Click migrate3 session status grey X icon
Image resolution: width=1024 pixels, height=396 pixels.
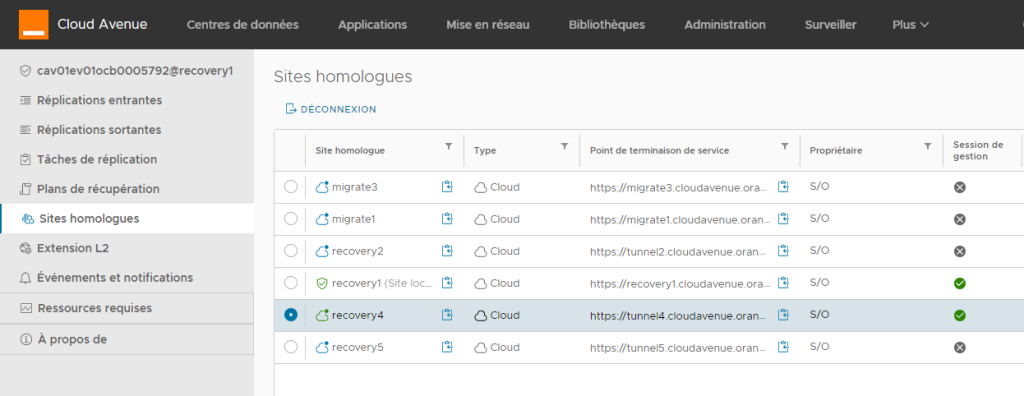[x=959, y=188]
